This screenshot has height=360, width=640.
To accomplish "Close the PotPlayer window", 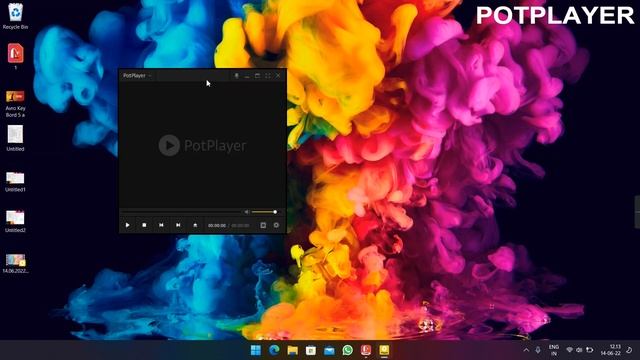I will pos(278,76).
